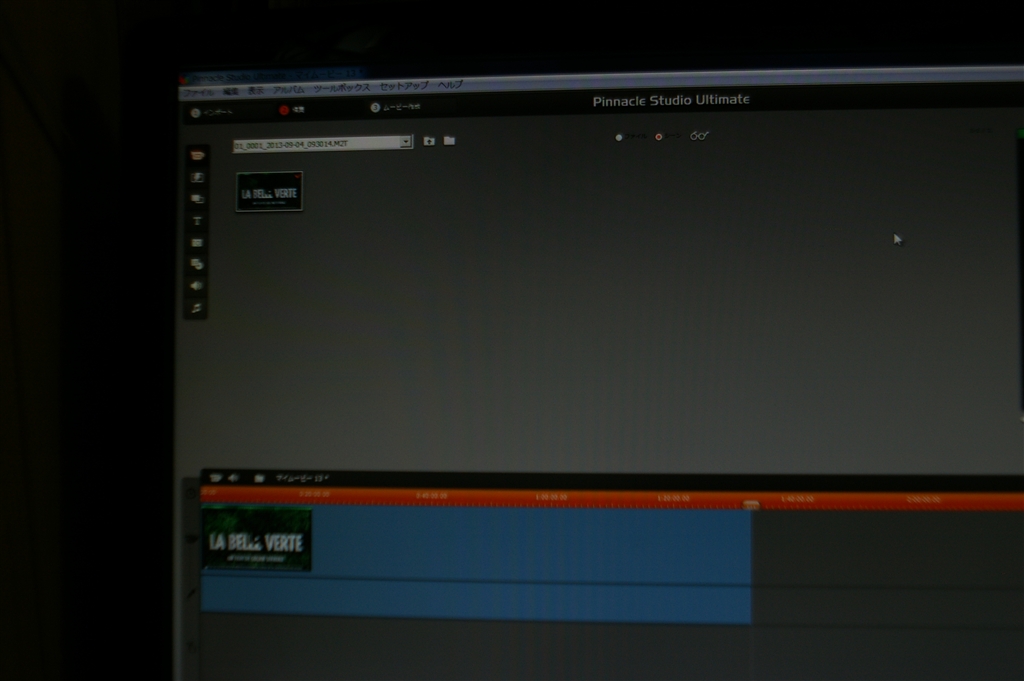Open the Montage themes album icon
This screenshot has height=681, width=1024.
[197, 199]
